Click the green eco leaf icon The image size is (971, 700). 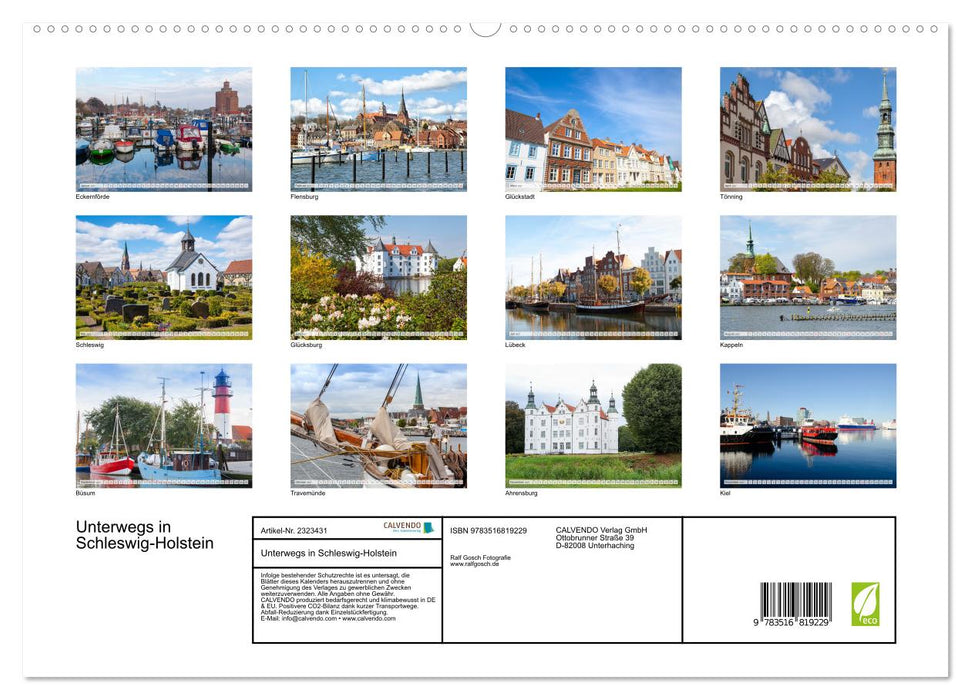pos(865,604)
